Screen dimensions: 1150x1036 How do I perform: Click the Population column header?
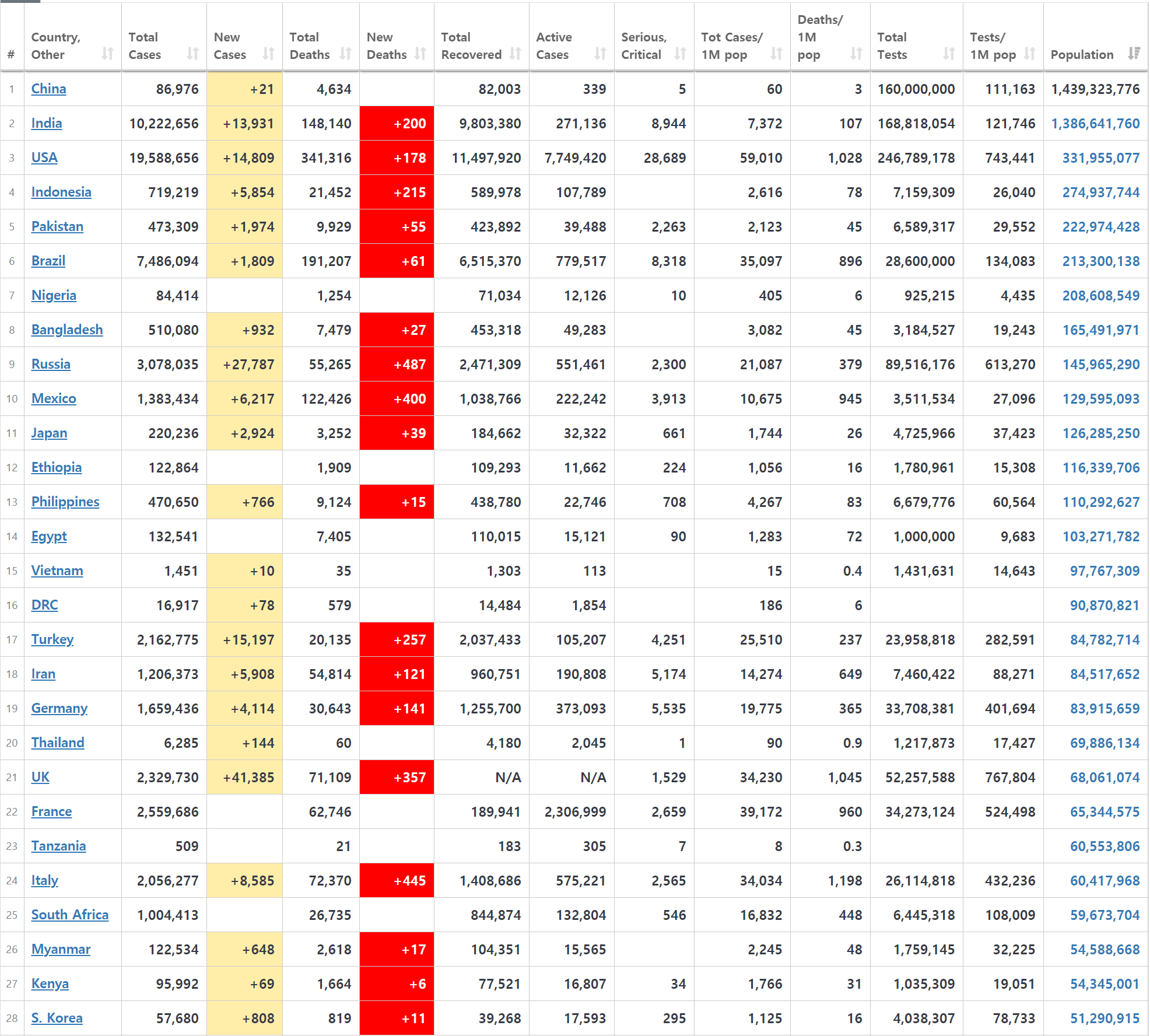click(1082, 54)
